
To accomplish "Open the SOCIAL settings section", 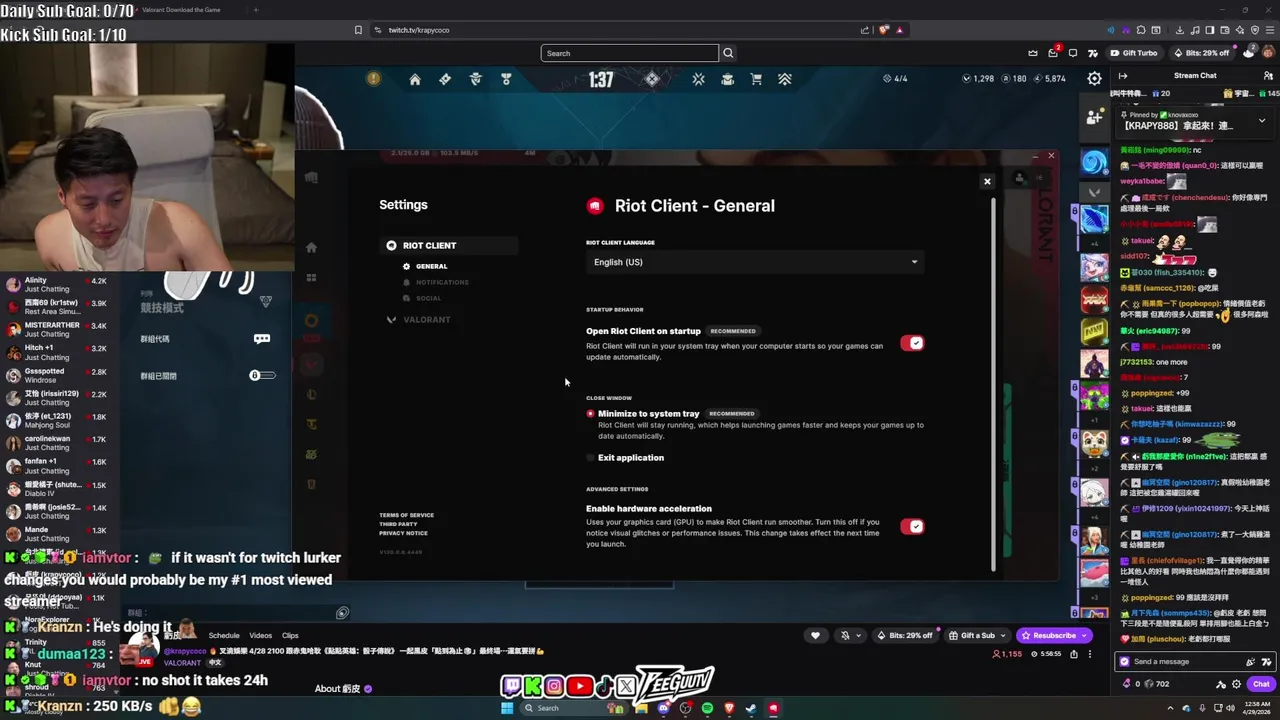I will (x=428, y=298).
